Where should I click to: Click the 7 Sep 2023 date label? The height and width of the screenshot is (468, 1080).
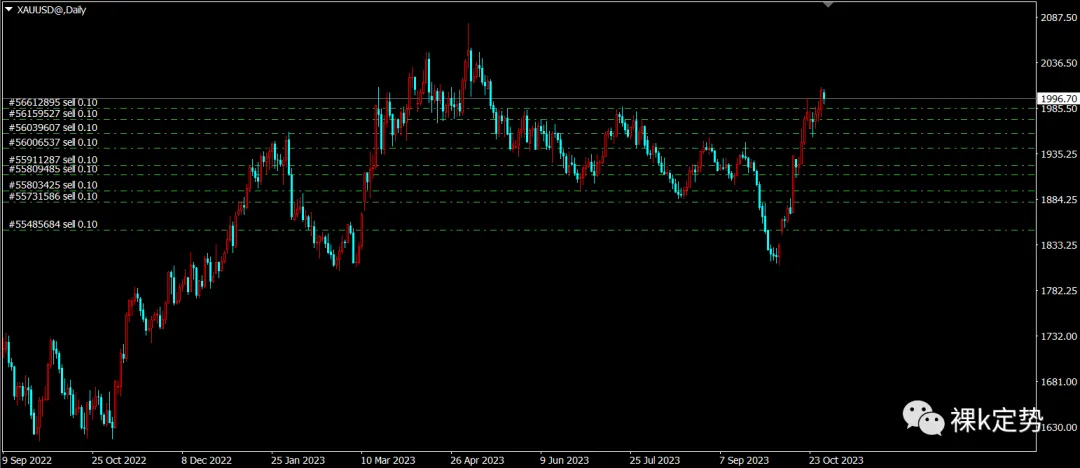pyautogui.click(x=744, y=460)
